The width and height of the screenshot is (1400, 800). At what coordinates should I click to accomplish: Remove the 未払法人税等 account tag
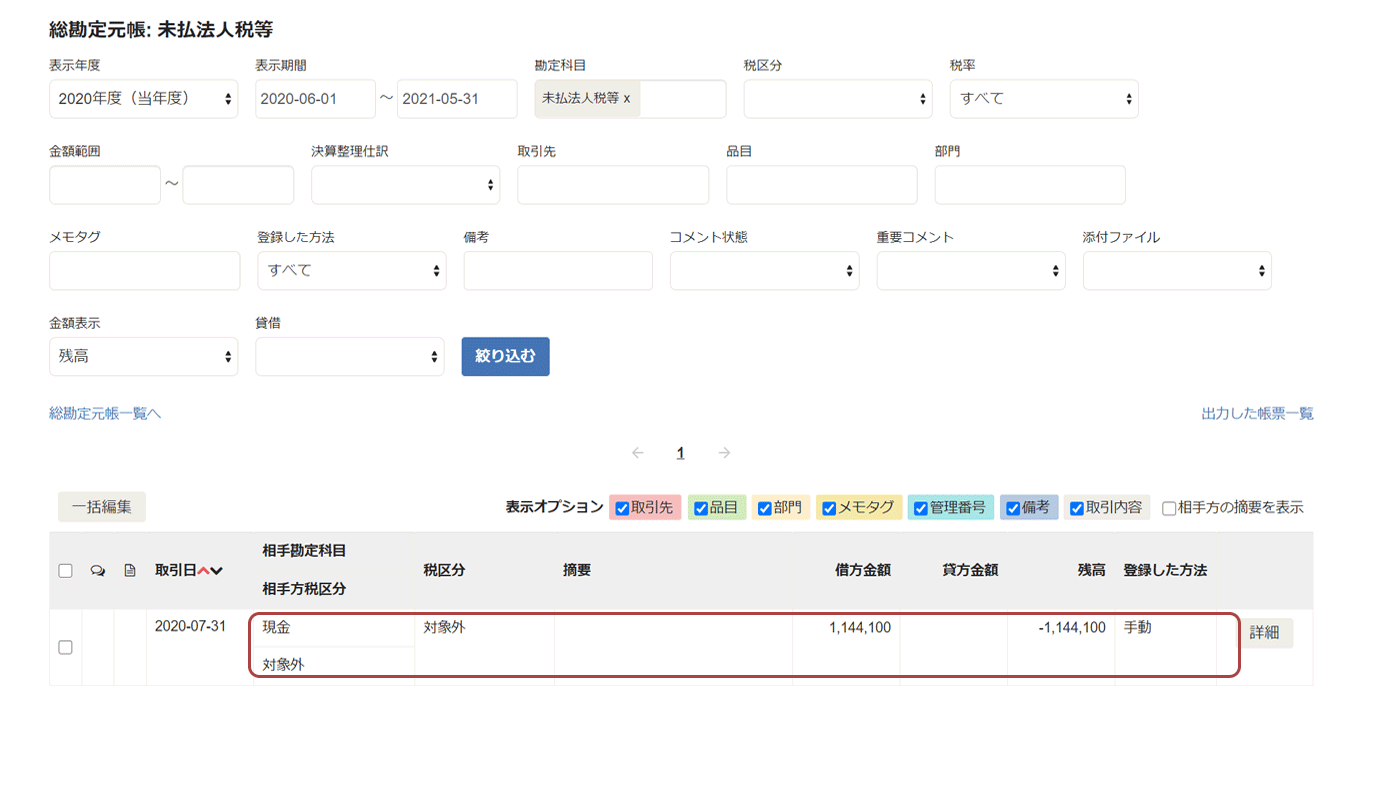(x=627, y=98)
